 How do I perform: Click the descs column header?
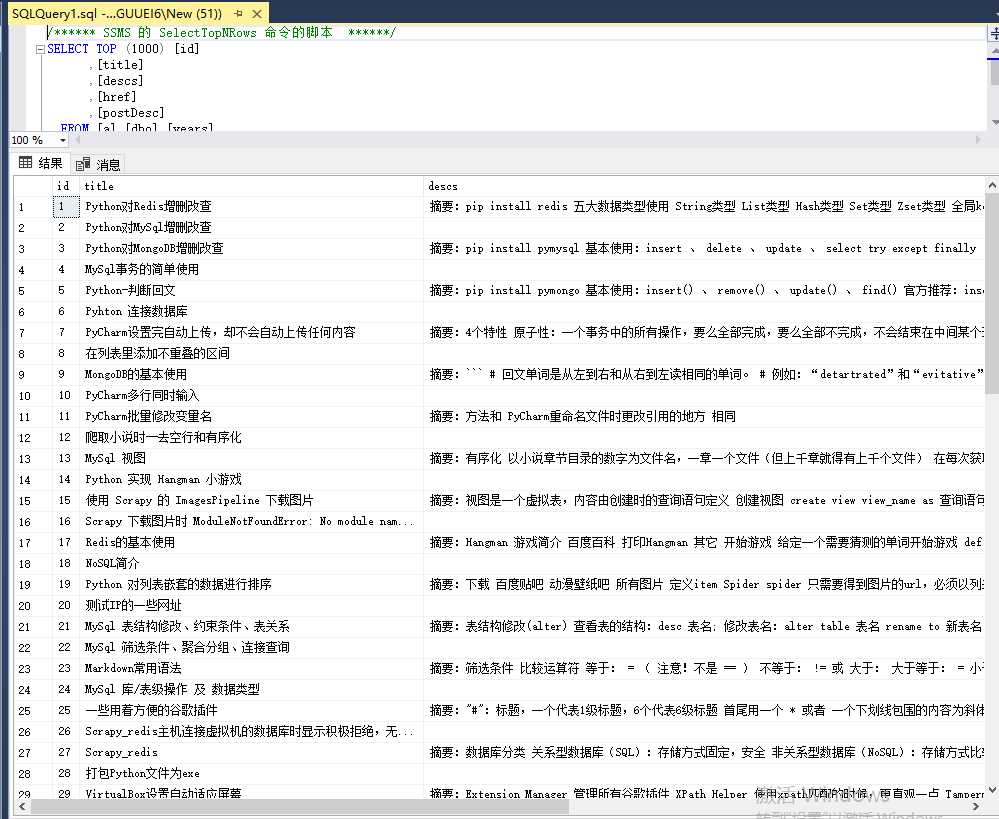[x=704, y=186]
